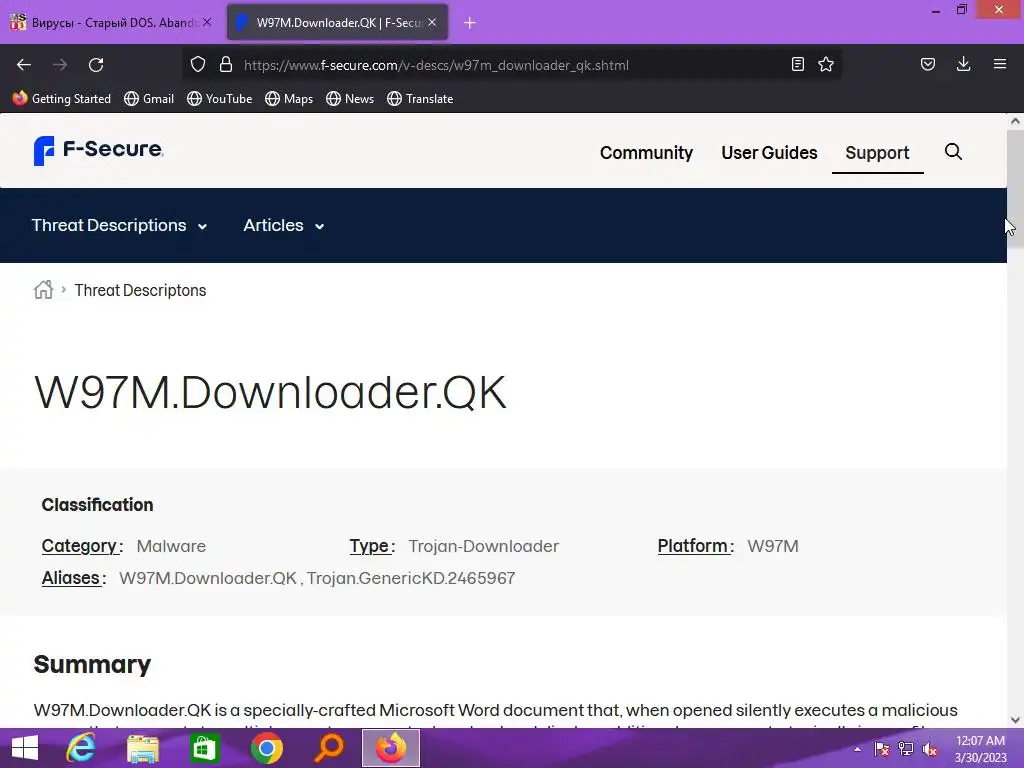Image resolution: width=1024 pixels, height=768 pixels.
Task: Open Getting Started bookmark
Action: tap(62, 99)
